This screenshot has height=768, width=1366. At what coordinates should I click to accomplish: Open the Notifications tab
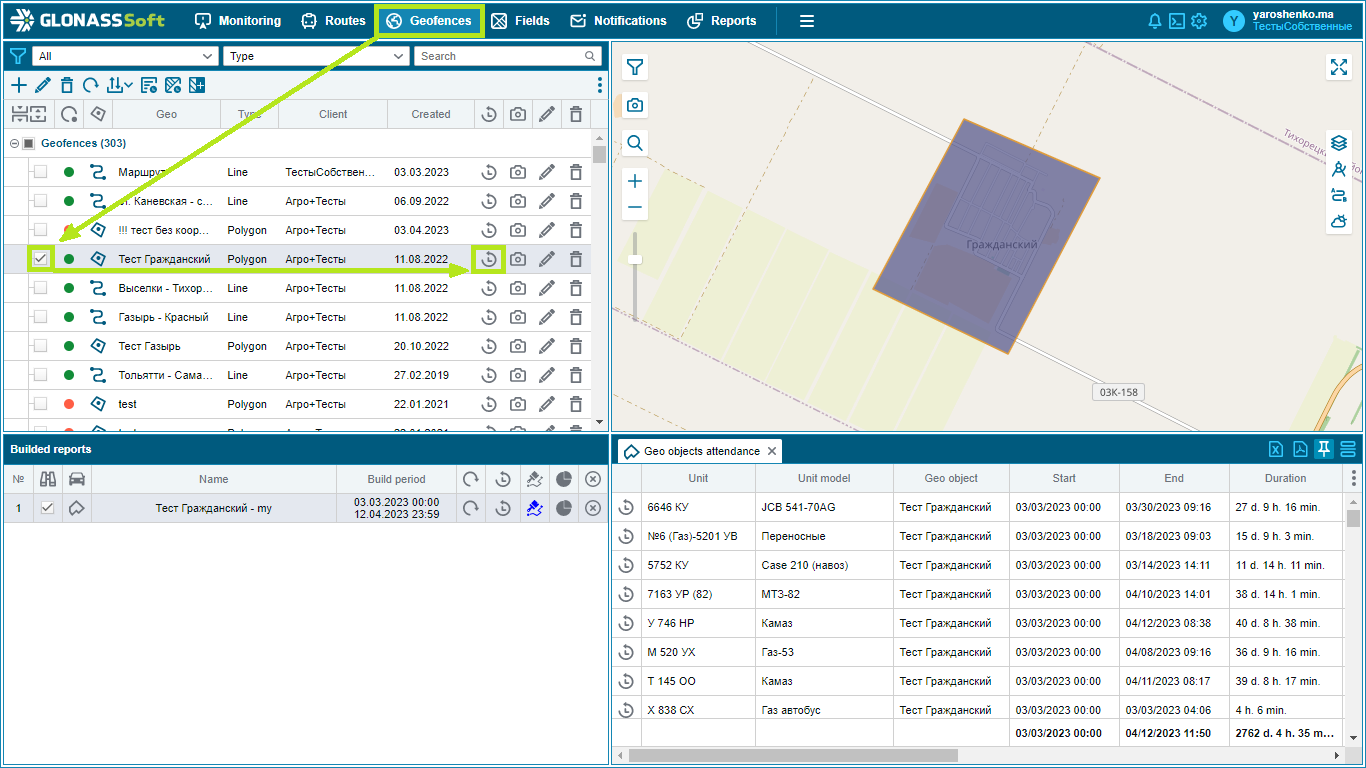pyautogui.click(x=618, y=20)
